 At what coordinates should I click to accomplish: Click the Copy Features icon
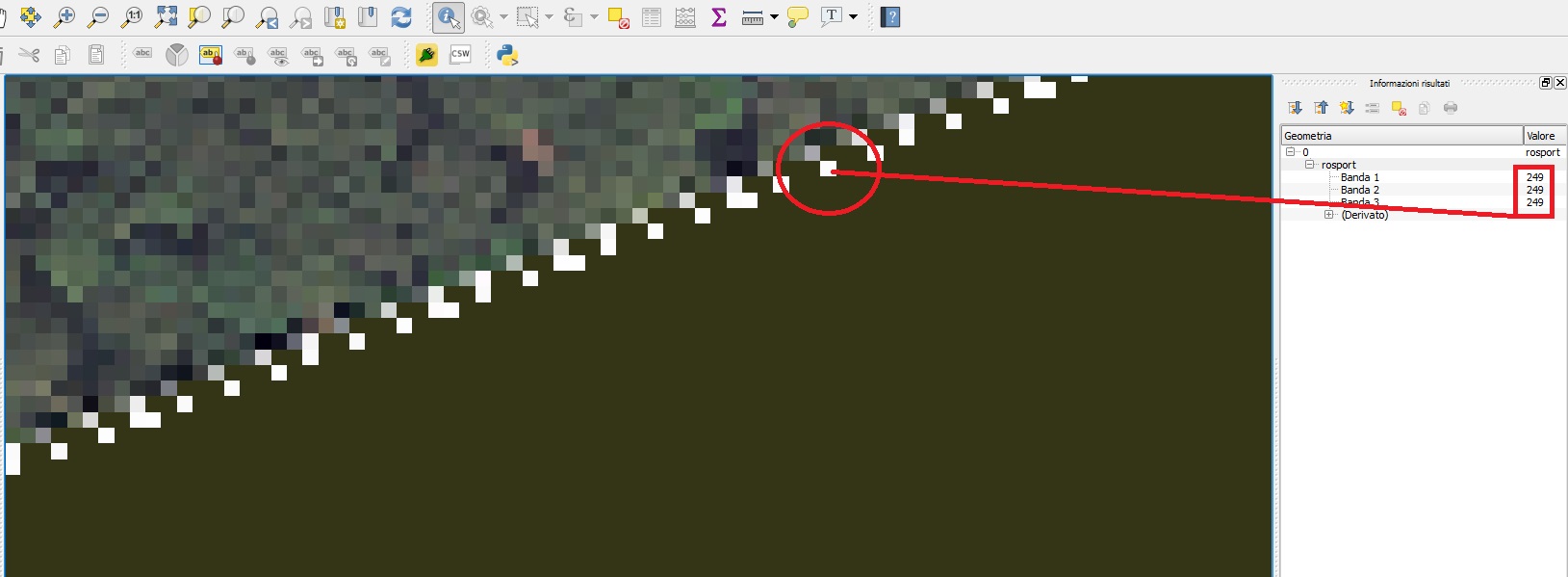[x=63, y=55]
